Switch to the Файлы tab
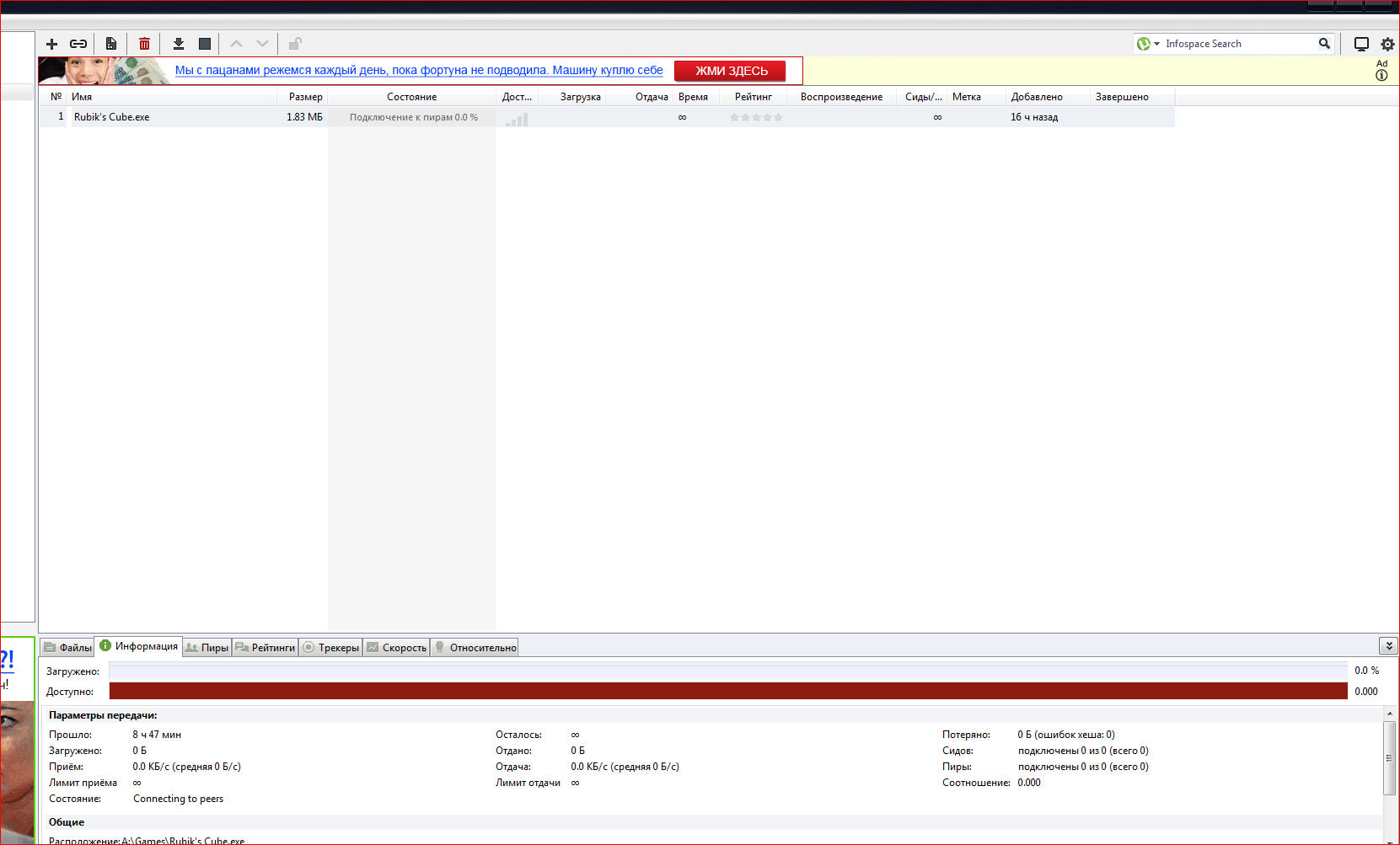1400x845 pixels. tap(68, 648)
